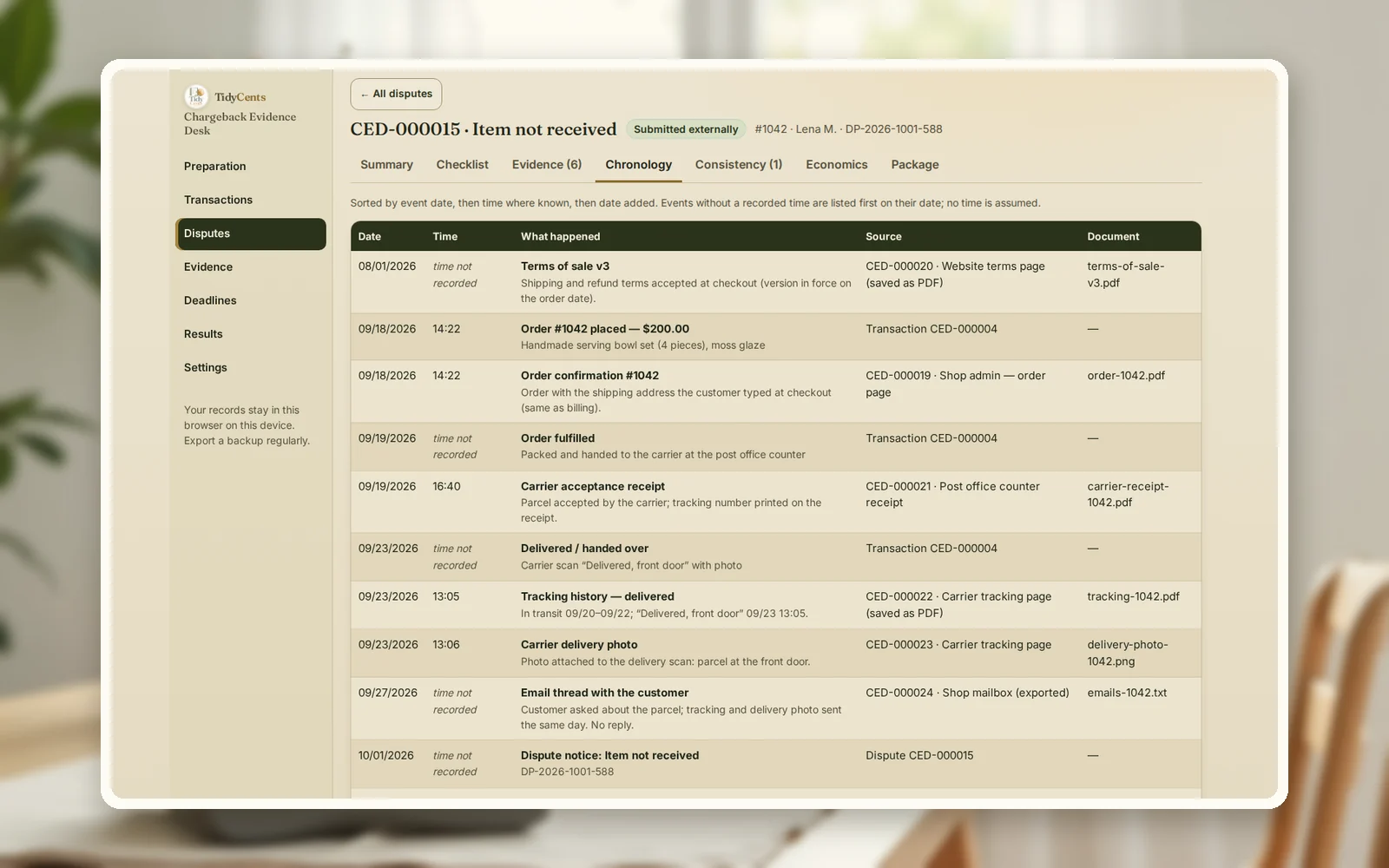
Task: Click delivery-photo-1042.png document name
Action: tap(1128, 653)
